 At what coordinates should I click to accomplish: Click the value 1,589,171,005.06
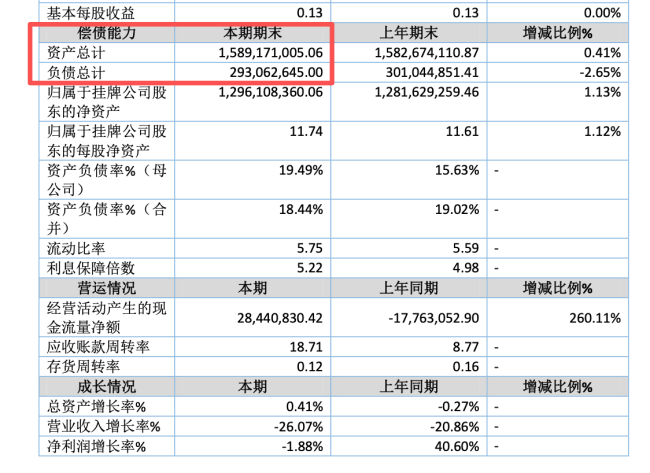click(x=271, y=53)
